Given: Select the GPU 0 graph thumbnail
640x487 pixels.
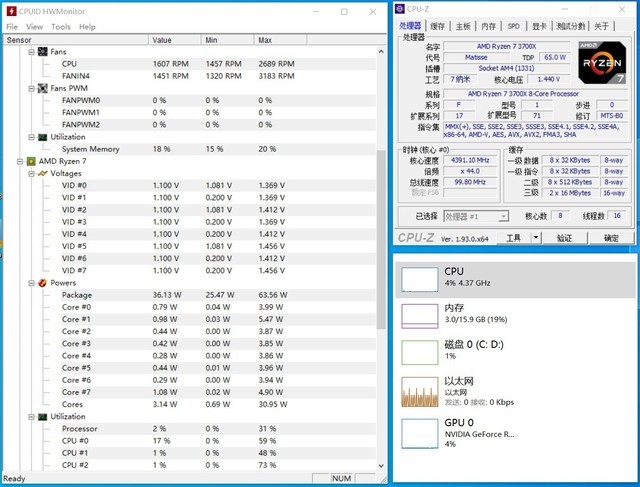Looking at the screenshot, I should [420, 434].
